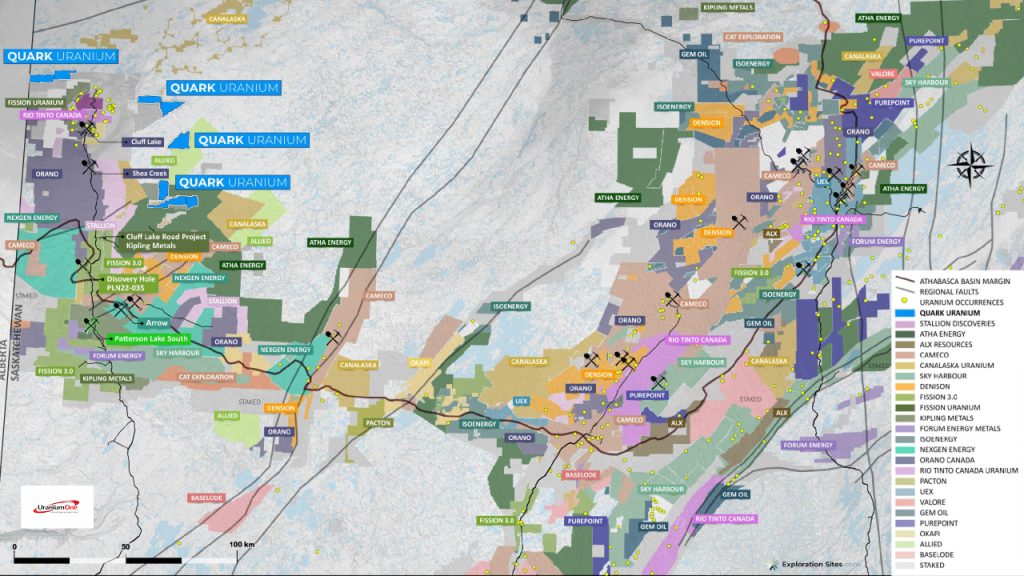Click 'URANIUM OCCURRENCES' legend text
Screen dimensions: 1024x576
tap(961, 302)
